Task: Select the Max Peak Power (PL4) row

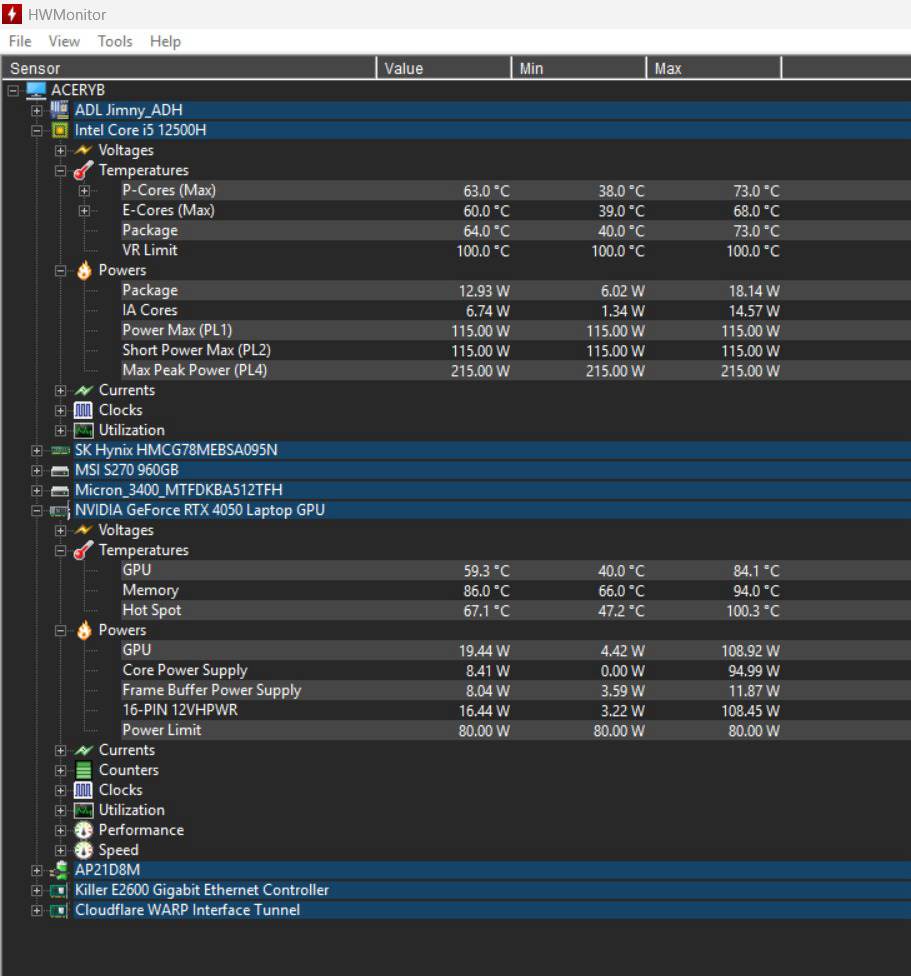Action: tap(516, 370)
